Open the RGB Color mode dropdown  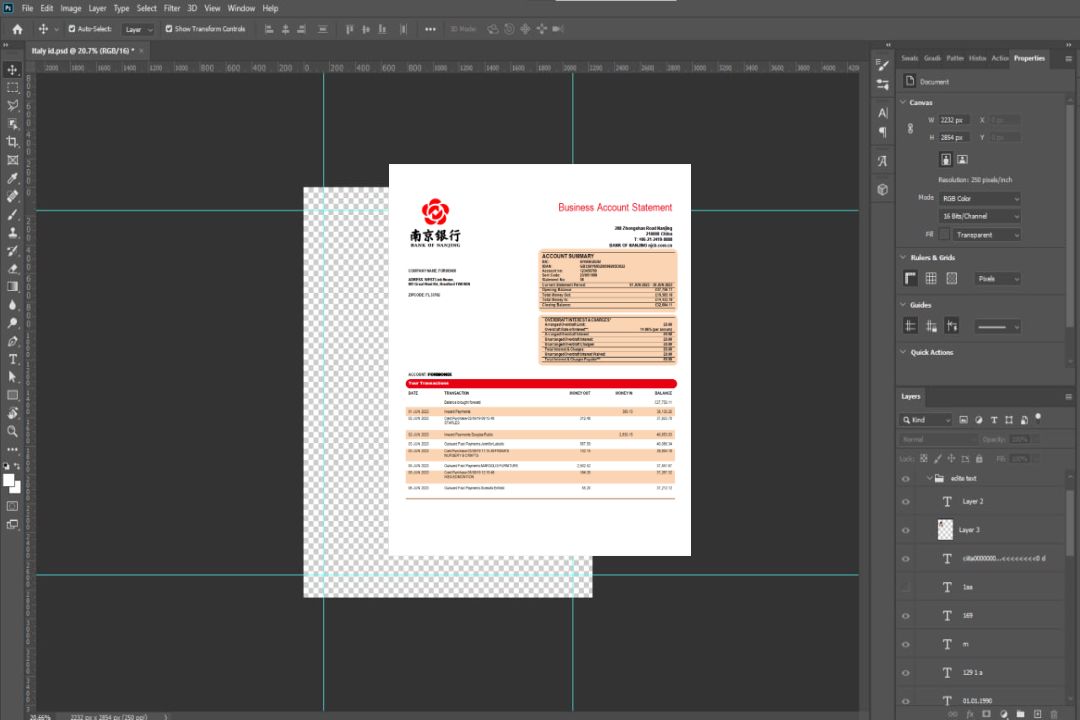click(979, 198)
